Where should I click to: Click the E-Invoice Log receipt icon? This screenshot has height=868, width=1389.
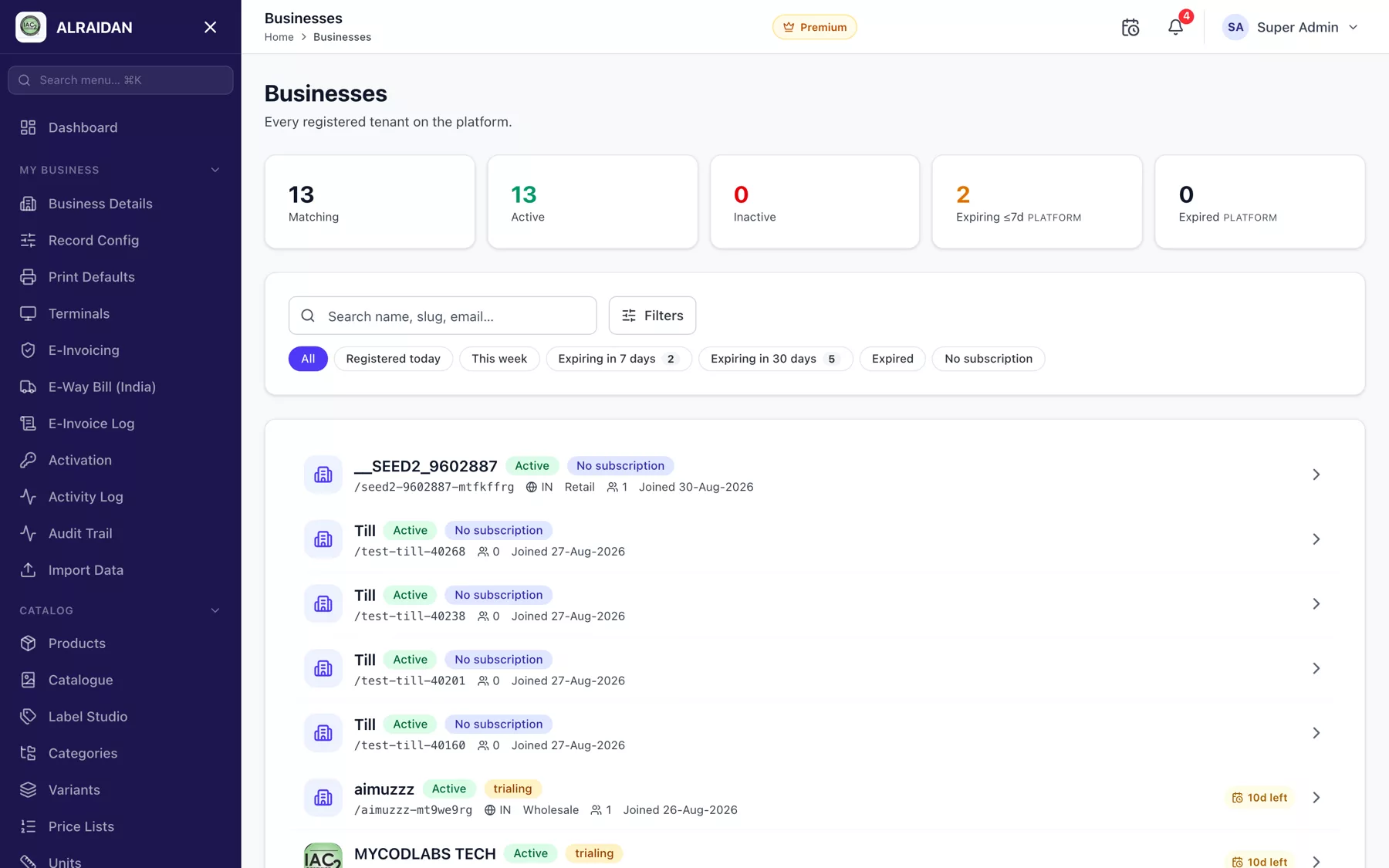click(x=29, y=424)
